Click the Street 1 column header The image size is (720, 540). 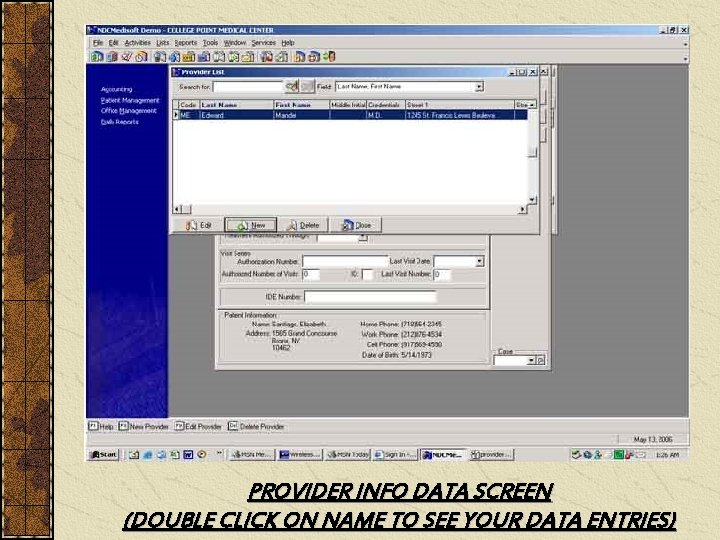coord(460,105)
